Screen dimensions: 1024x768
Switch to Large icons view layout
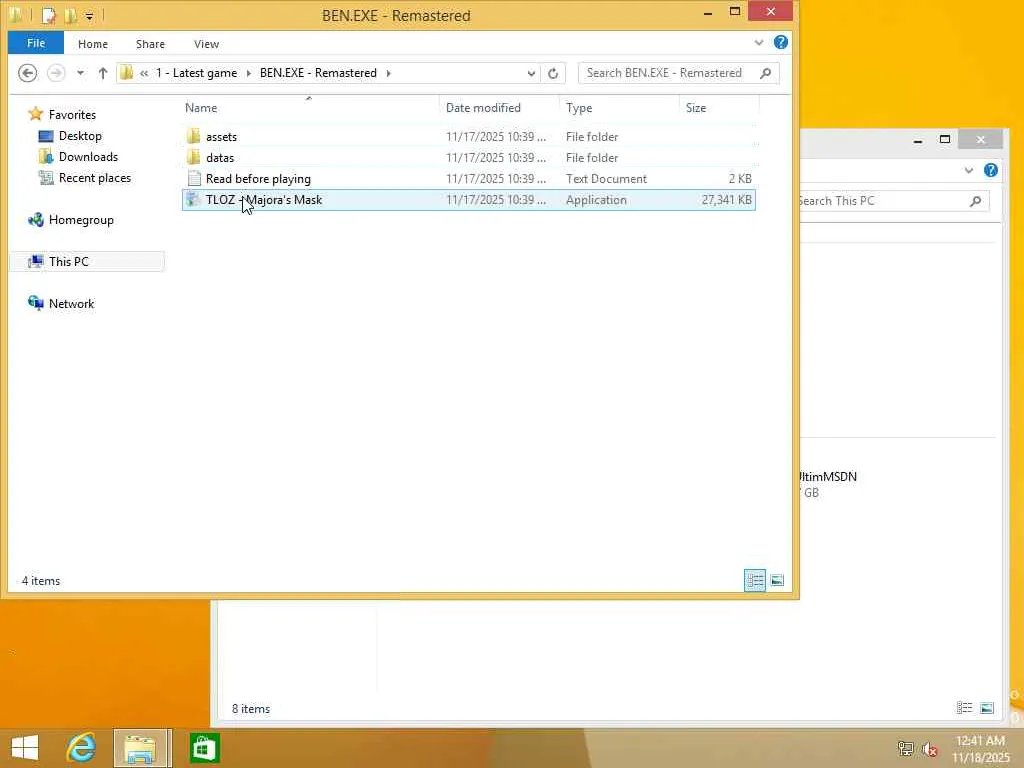[777, 580]
